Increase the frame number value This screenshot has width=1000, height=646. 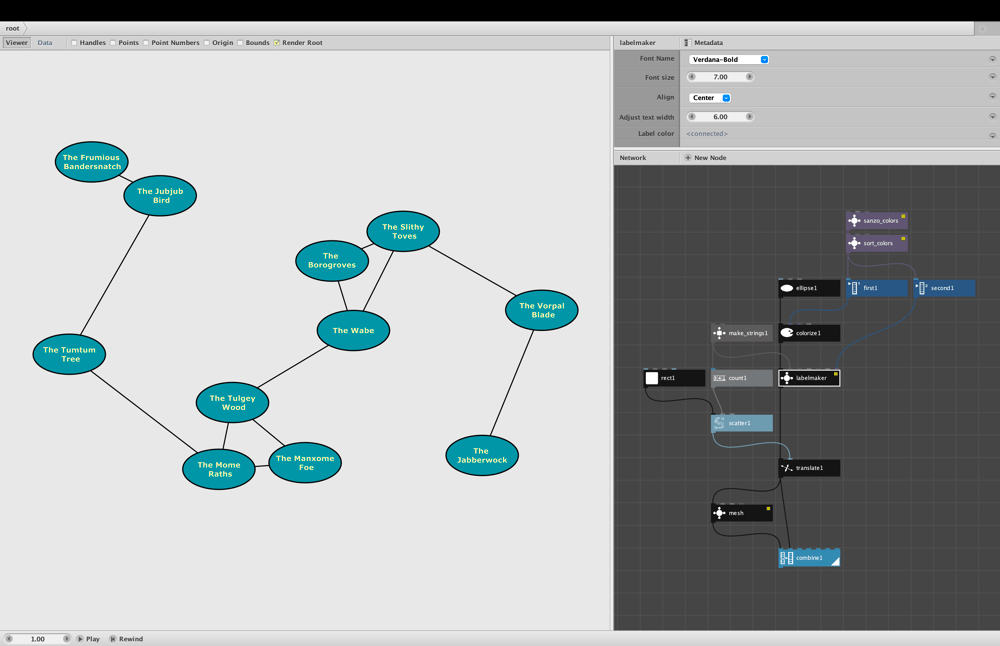coord(66,638)
